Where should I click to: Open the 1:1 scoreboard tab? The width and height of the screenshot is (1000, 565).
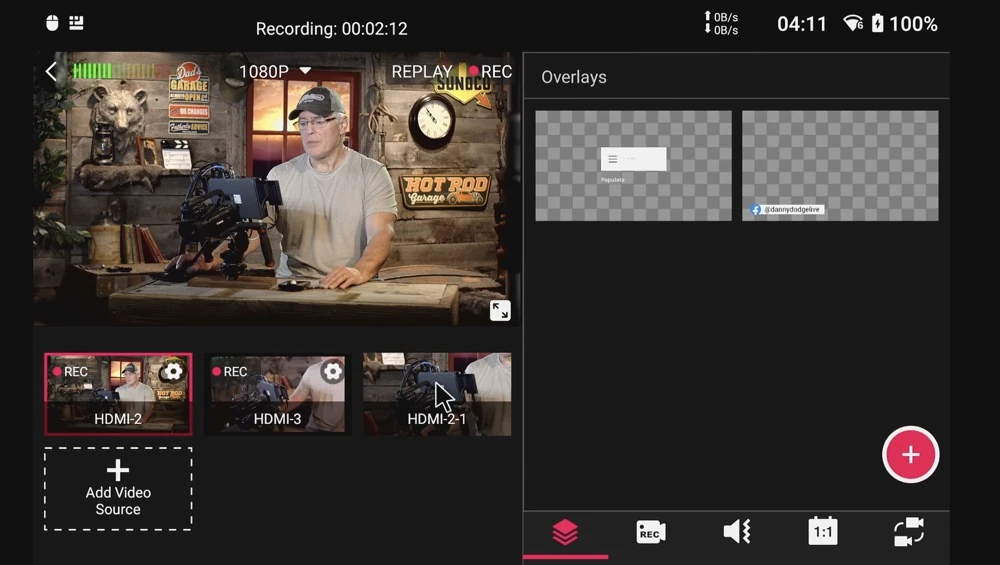click(x=822, y=532)
